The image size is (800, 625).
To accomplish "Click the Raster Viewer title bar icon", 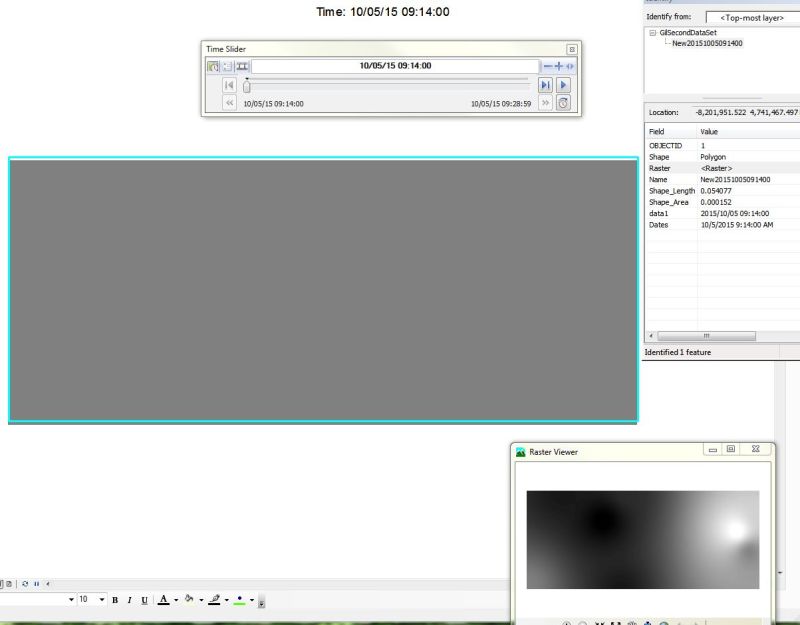I will pyautogui.click(x=521, y=451).
